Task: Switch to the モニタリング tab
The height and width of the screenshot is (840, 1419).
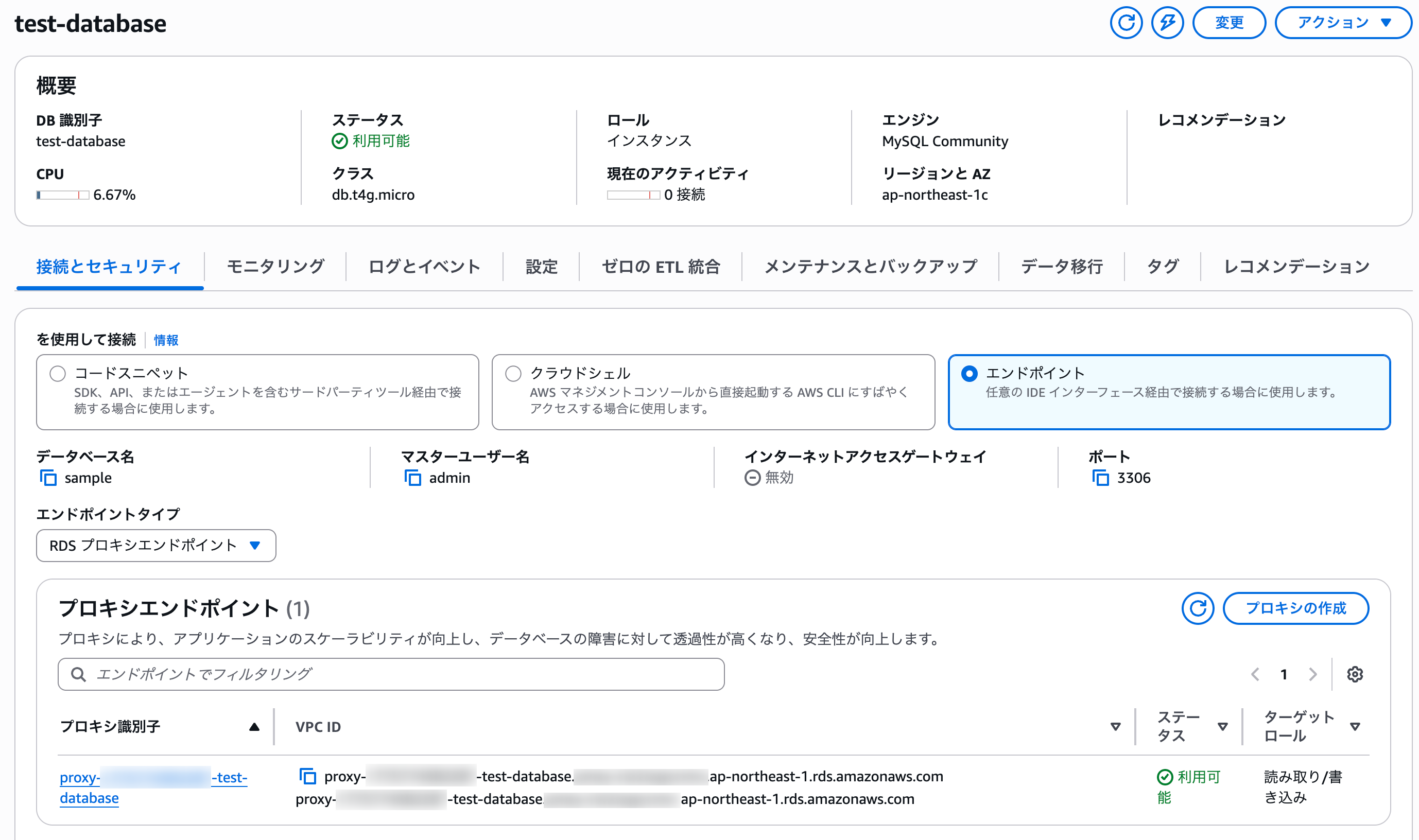Action: [275, 267]
